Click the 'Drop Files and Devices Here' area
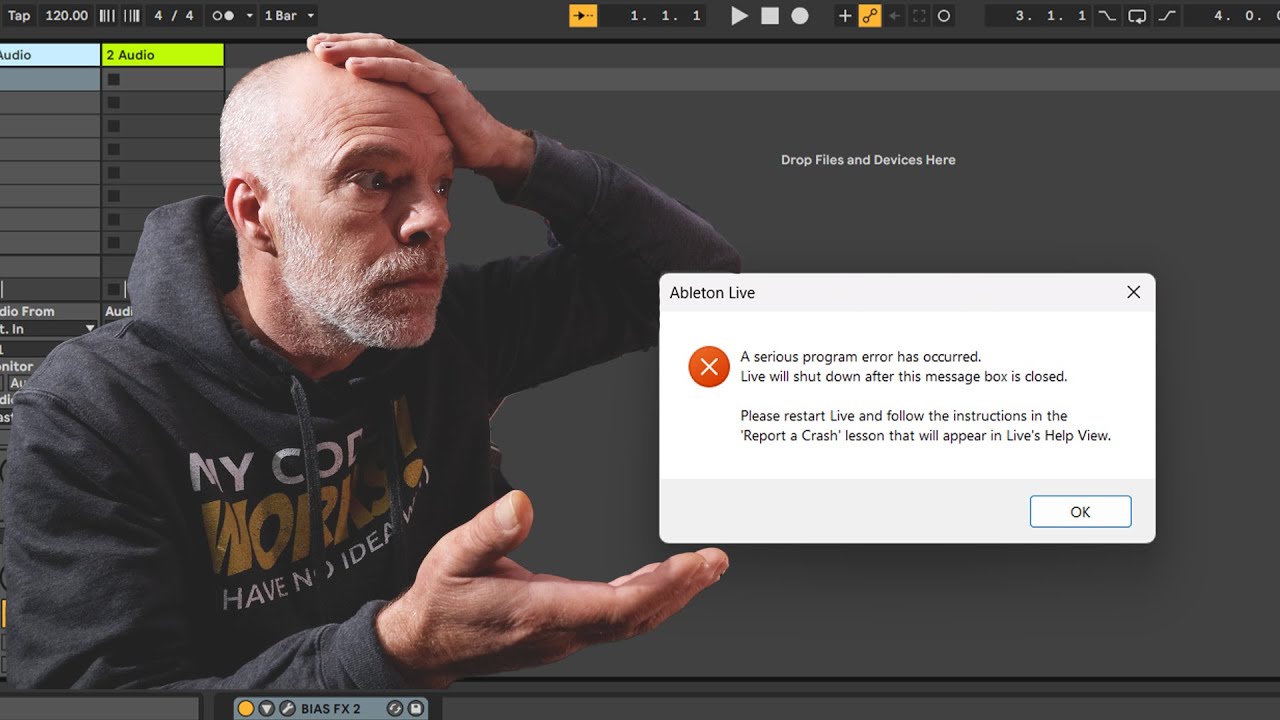Screen dimensions: 1280x720 click(868, 160)
